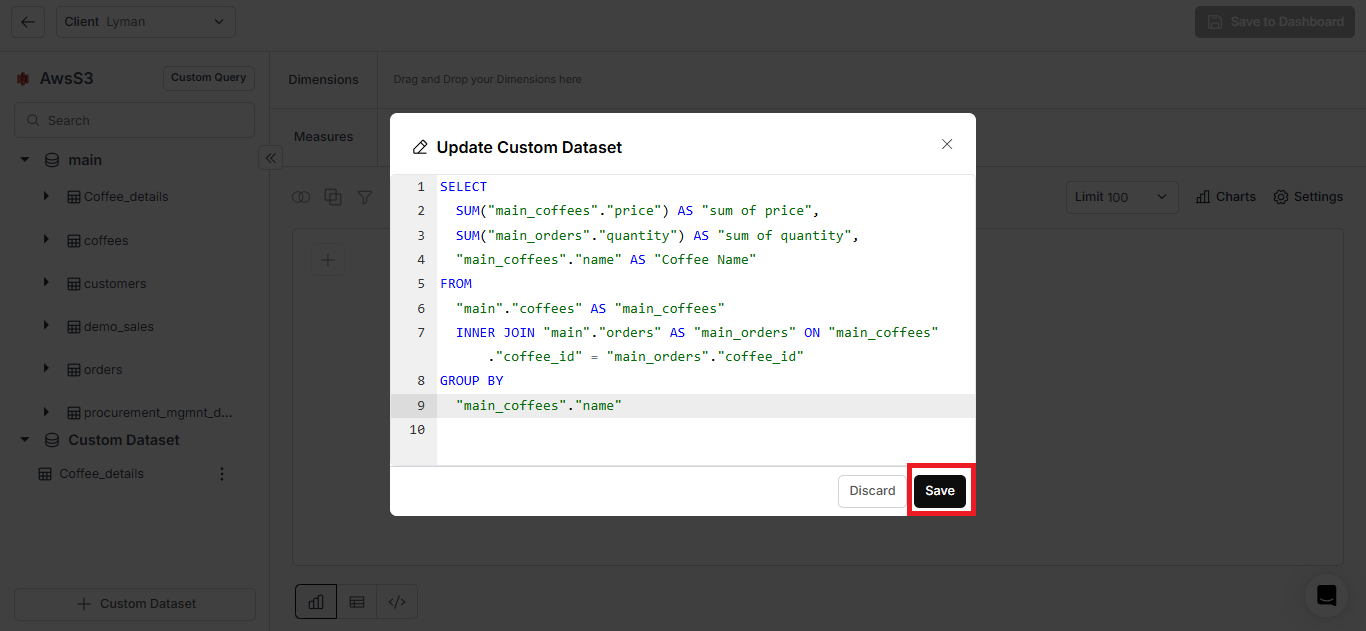The width and height of the screenshot is (1366, 631).
Task: Expand the demo_sales table
Action: (46, 326)
